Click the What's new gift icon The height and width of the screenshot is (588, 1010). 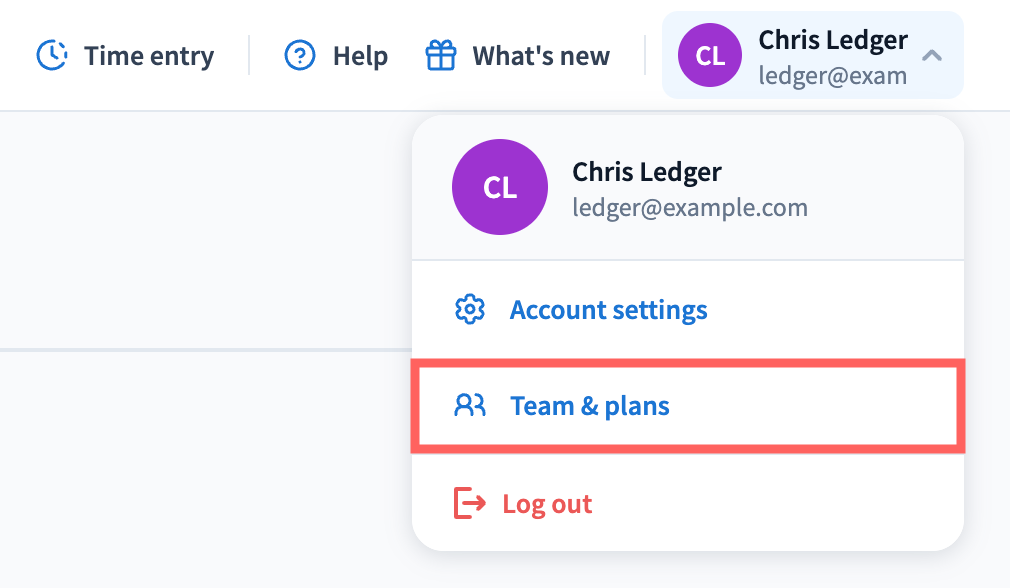[441, 55]
